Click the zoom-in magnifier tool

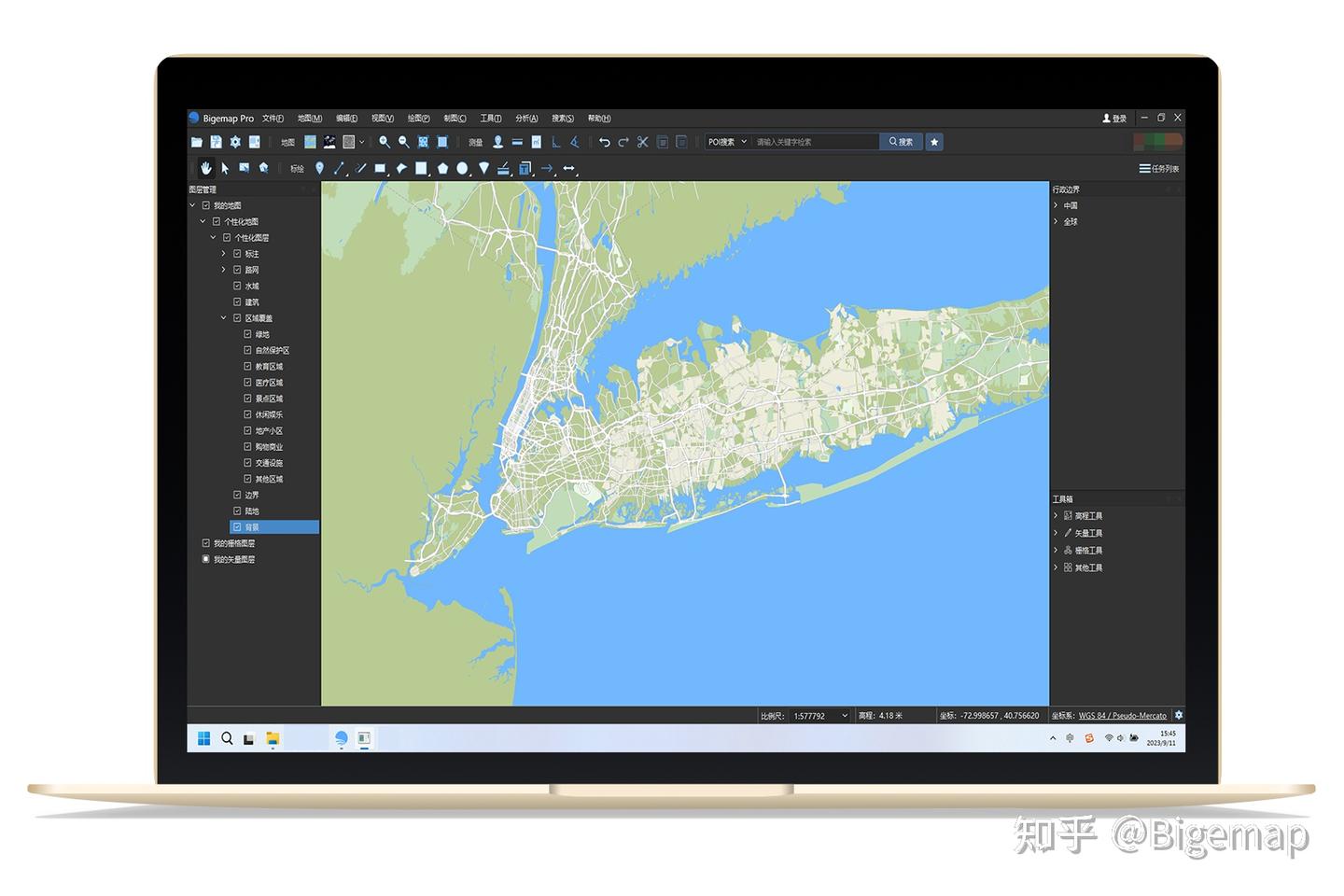pos(385,142)
